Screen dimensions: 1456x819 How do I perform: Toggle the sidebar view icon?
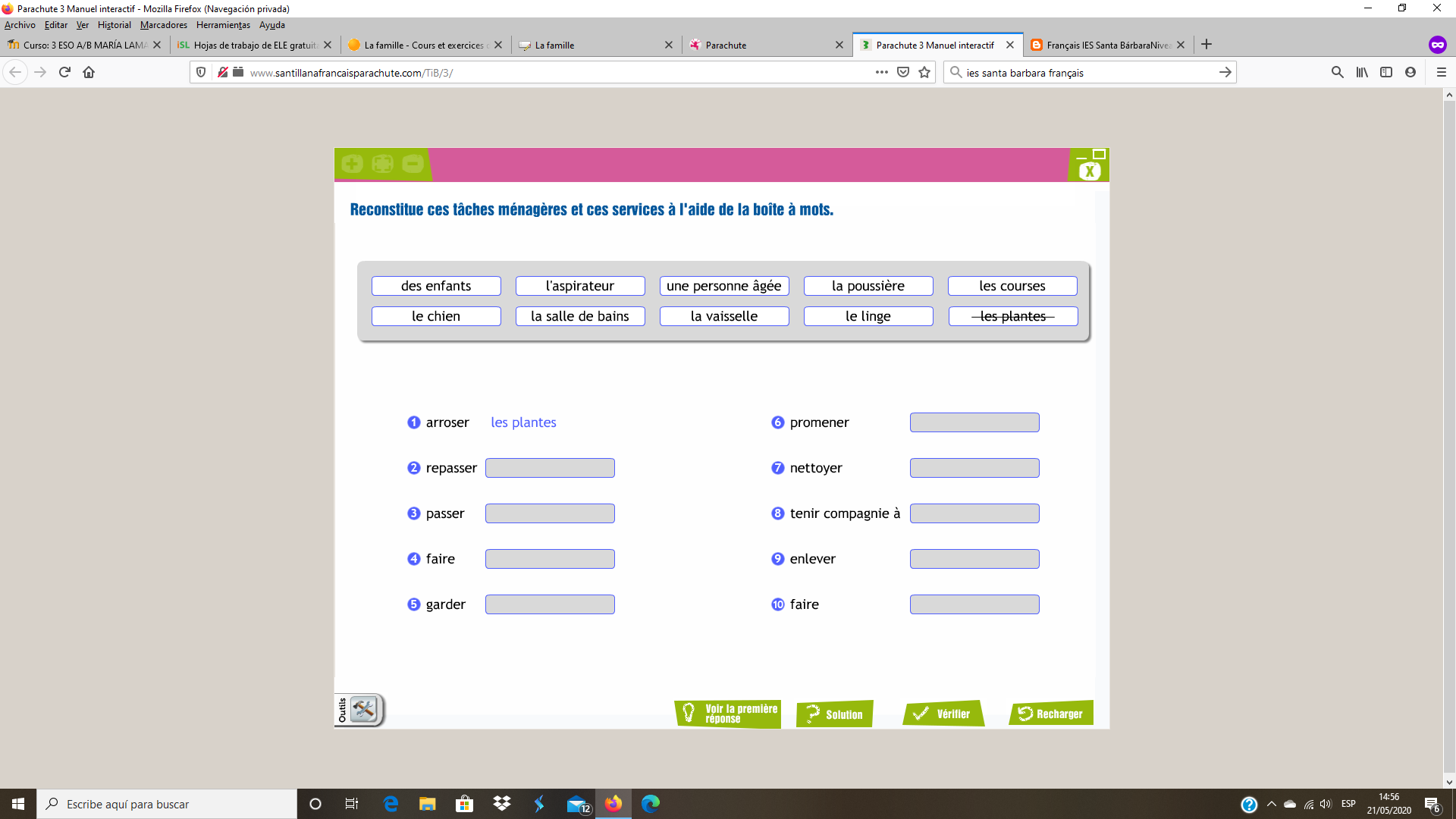click(x=1386, y=72)
